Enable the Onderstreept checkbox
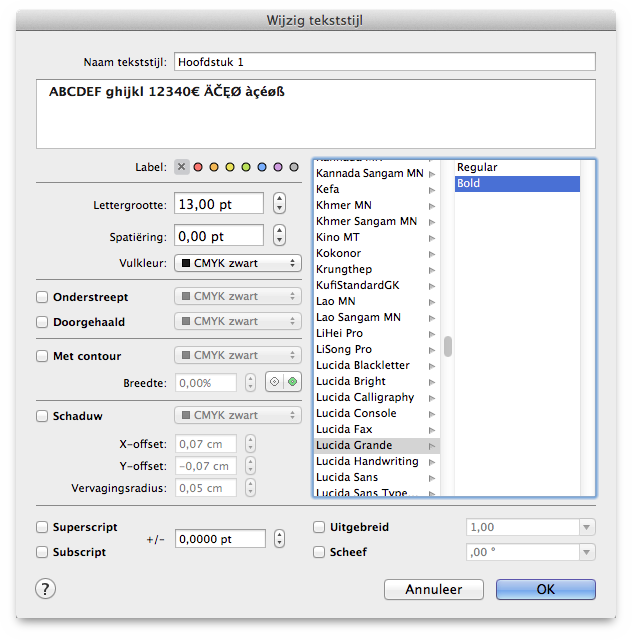Viewport: 632px width, 640px height. [x=43, y=297]
